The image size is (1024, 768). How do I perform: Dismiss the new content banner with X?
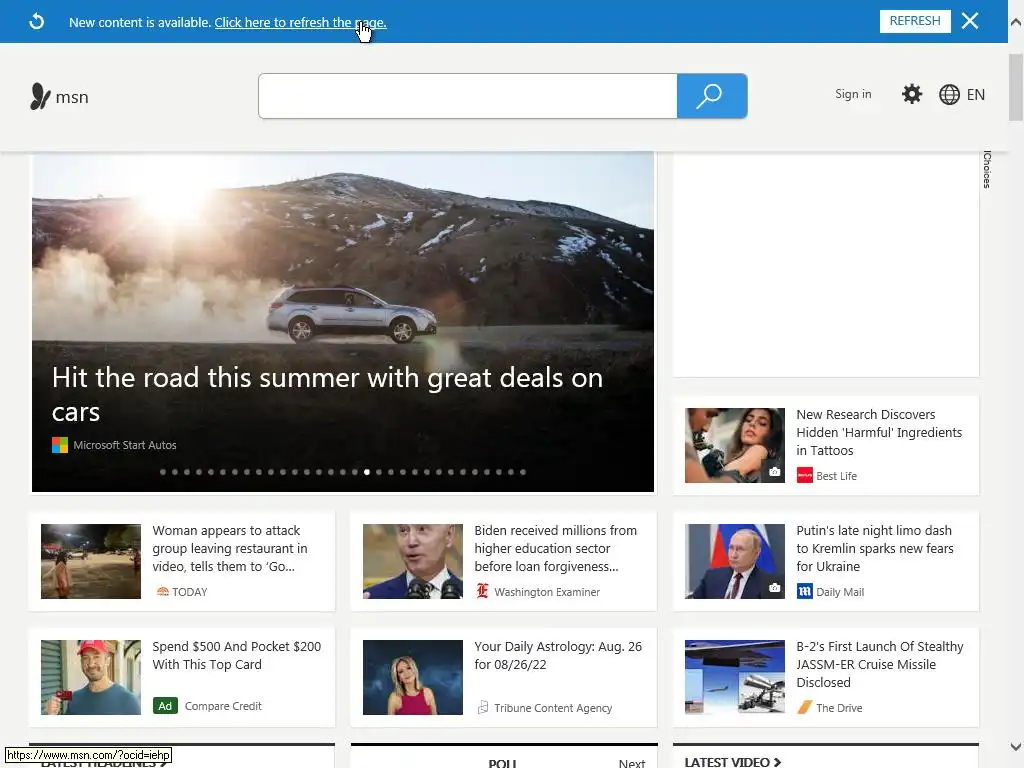[x=970, y=21]
